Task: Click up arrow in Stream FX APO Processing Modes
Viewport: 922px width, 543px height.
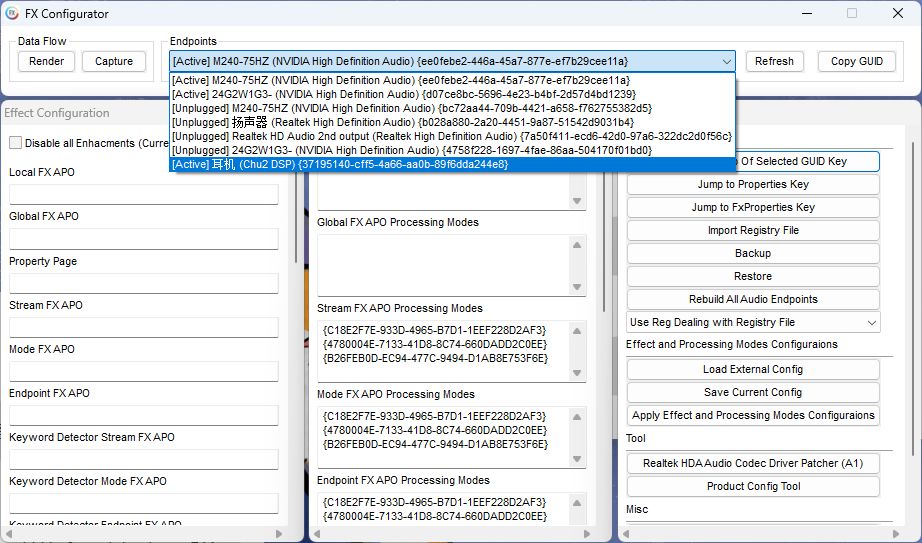Action: point(577,331)
